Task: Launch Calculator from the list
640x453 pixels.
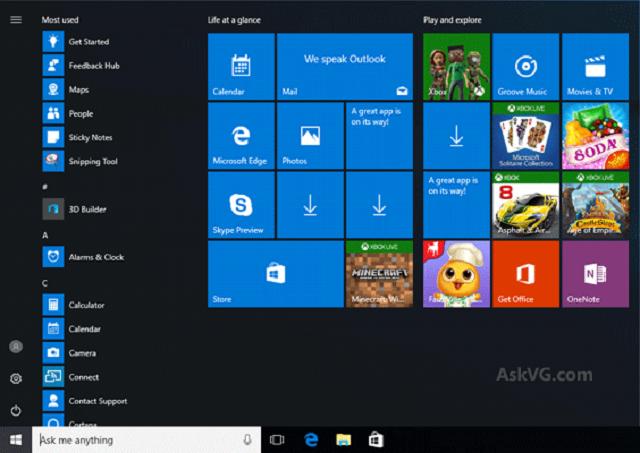Action: pos(74,305)
